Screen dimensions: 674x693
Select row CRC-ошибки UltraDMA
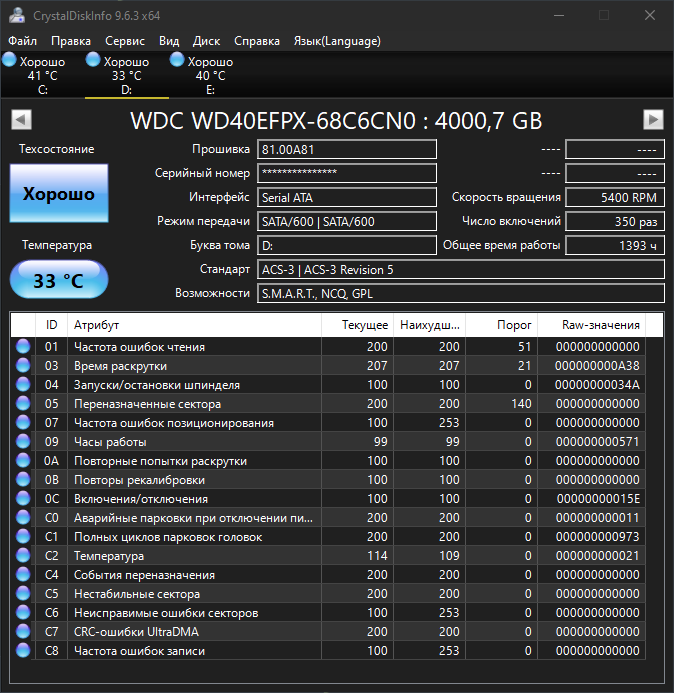(328, 632)
